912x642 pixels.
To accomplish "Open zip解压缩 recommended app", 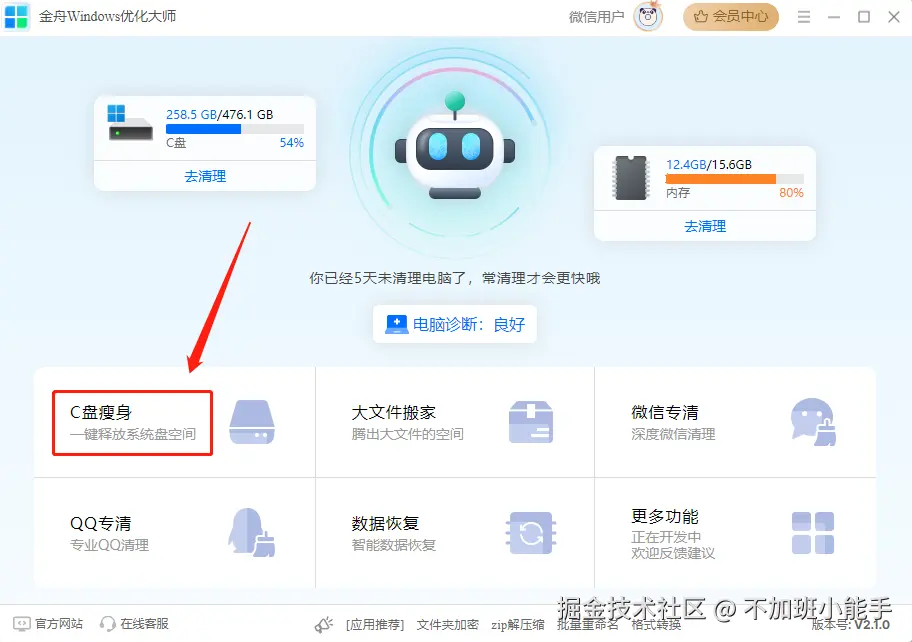I will click(x=518, y=625).
